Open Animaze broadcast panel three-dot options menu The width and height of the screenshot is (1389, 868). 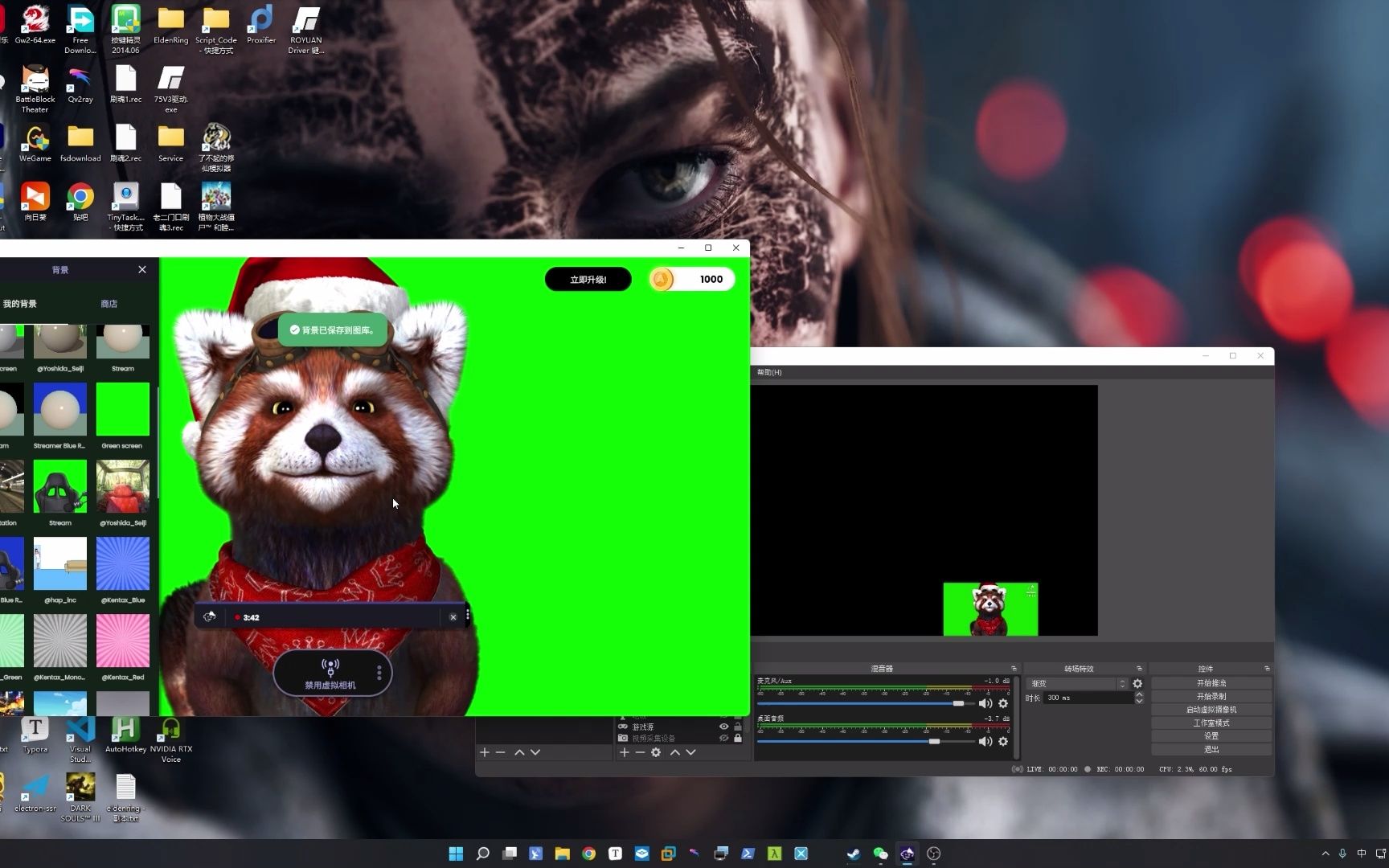tap(379, 673)
